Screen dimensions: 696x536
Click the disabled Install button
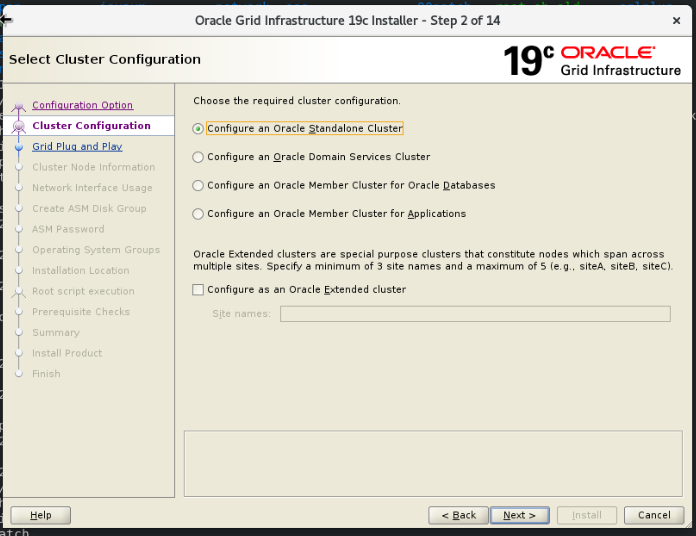[587, 515]
